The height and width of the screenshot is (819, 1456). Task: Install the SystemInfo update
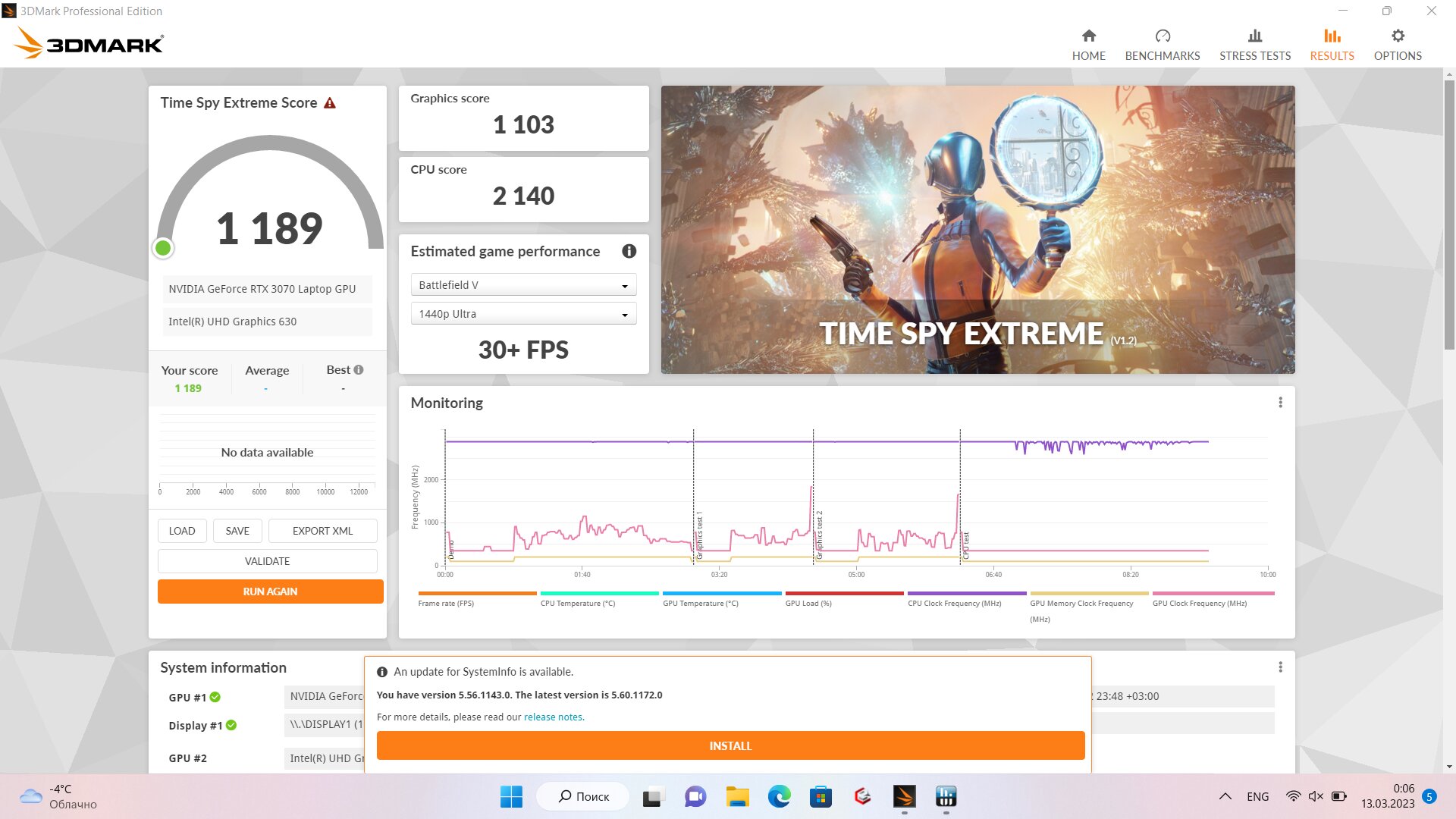[x=730, y=745]
